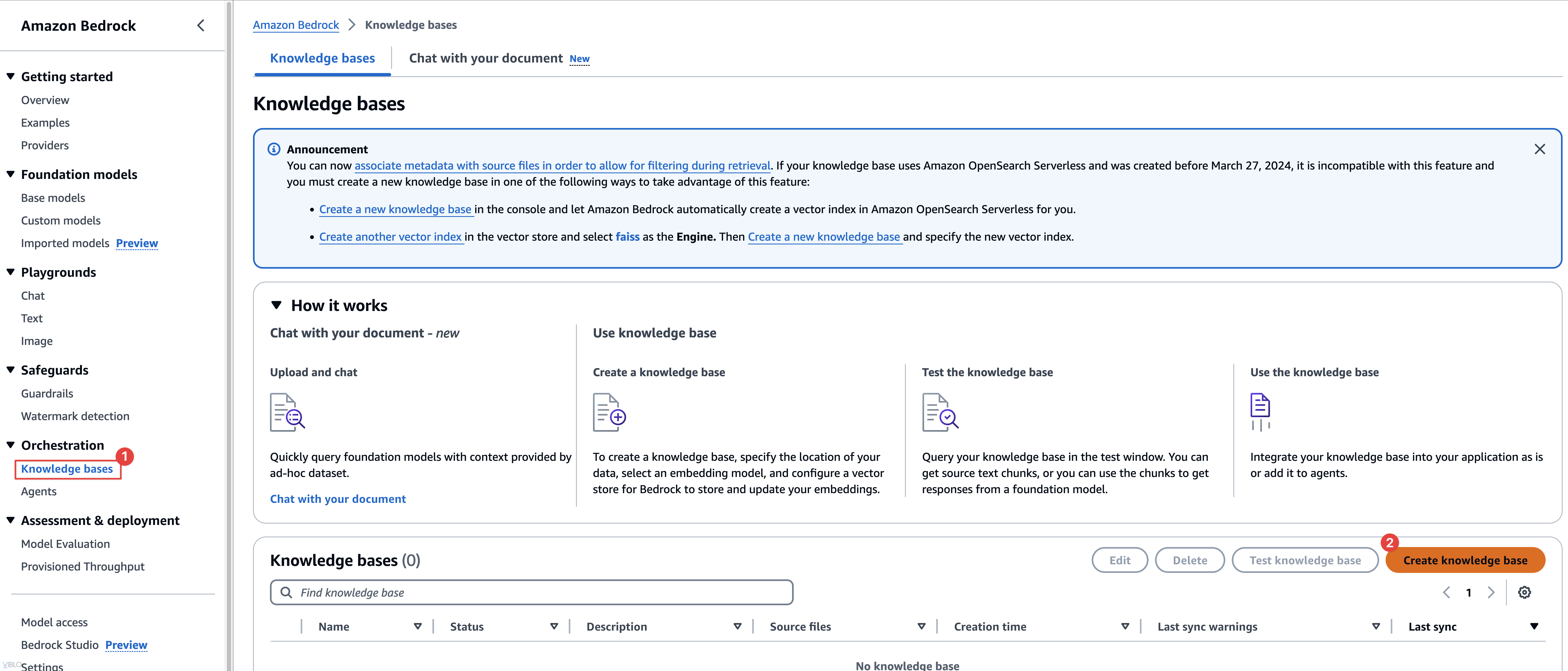Click the Amazon Bedrock breadcrumb link
The width and height of the screenshot is (1568, 671).
(296, 24)
